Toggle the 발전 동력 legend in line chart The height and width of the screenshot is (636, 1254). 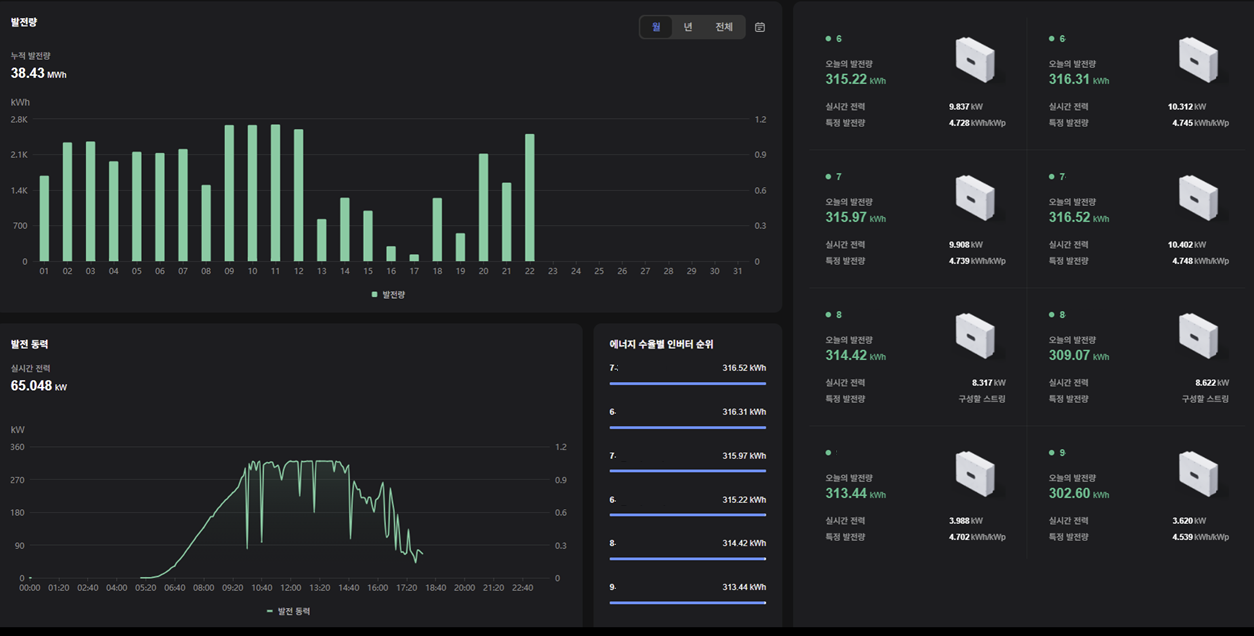[x=288, y=610]
